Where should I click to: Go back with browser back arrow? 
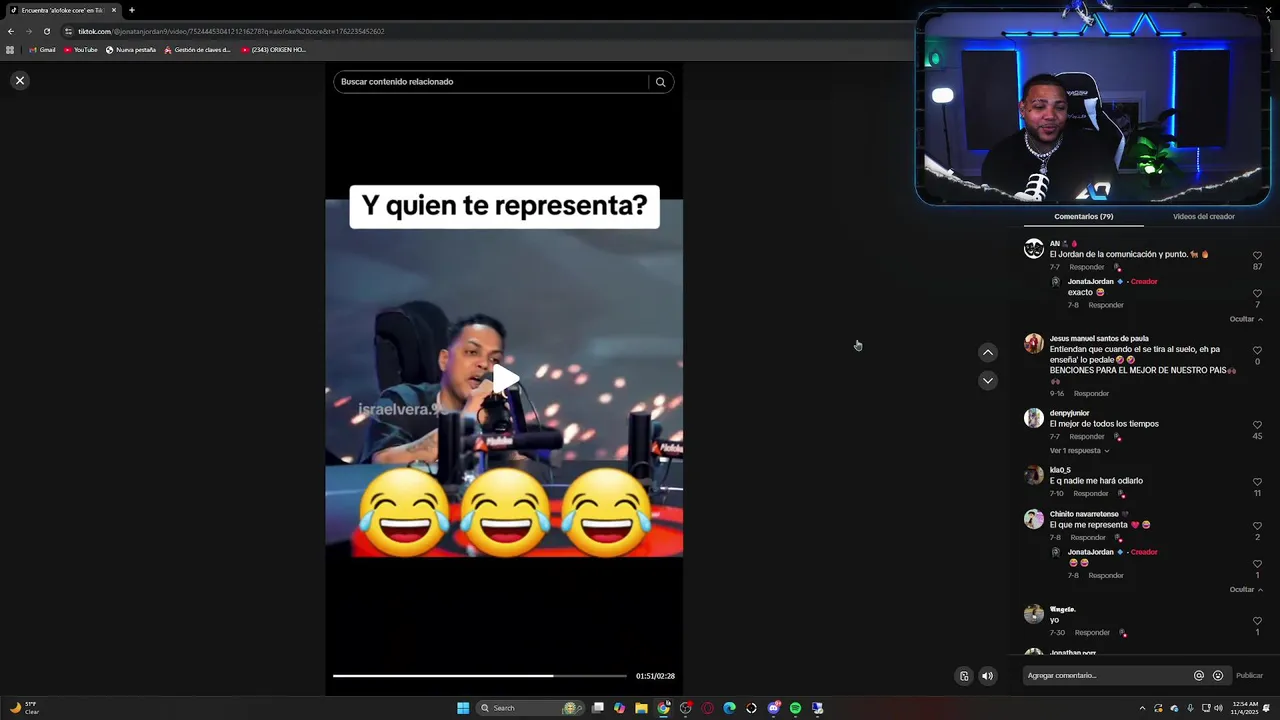point(10,31)
